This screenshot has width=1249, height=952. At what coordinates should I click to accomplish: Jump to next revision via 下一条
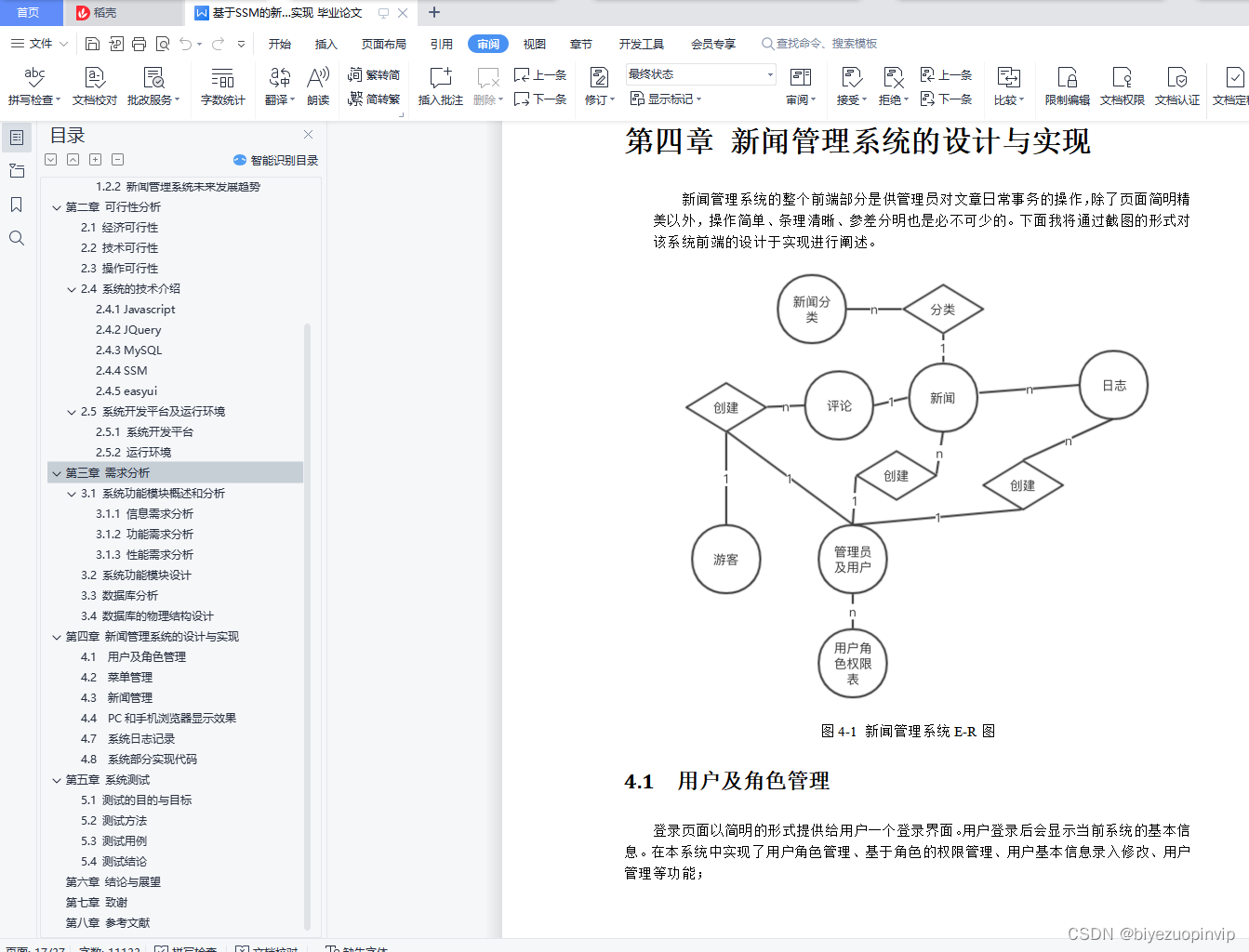pyautogui.click(x=946, y=99)
